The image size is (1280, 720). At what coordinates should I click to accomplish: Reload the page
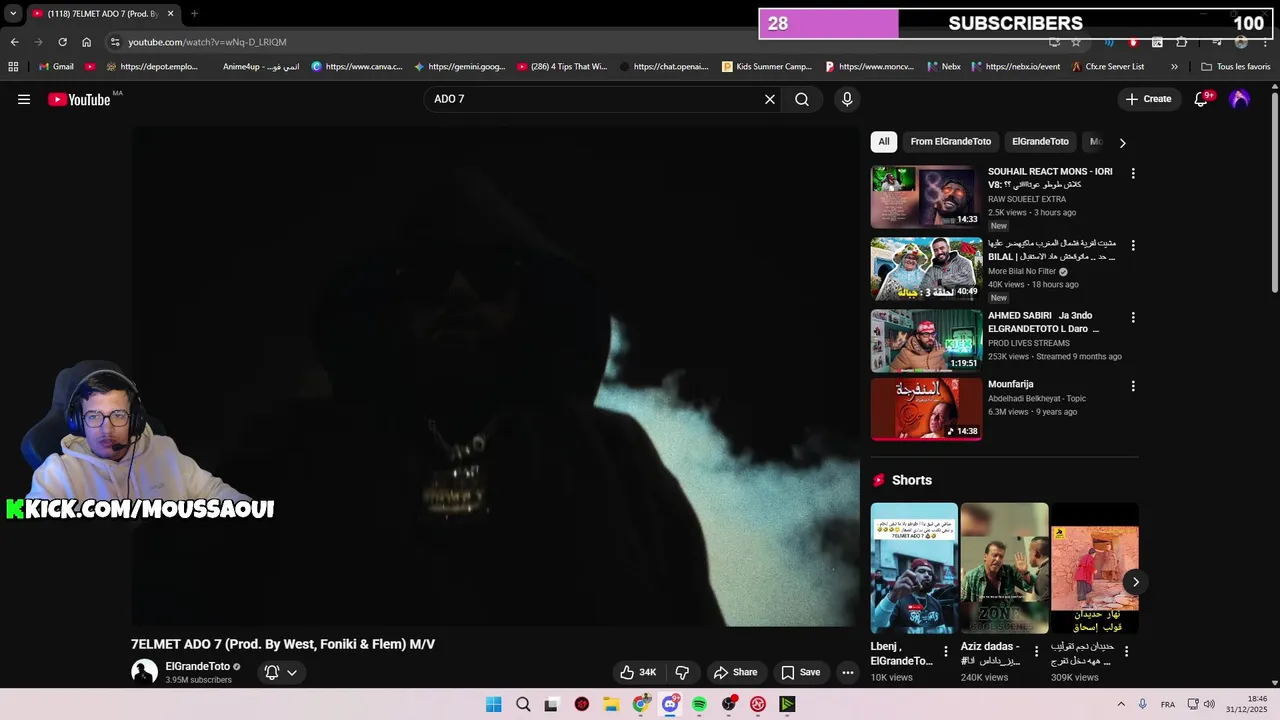62,42
